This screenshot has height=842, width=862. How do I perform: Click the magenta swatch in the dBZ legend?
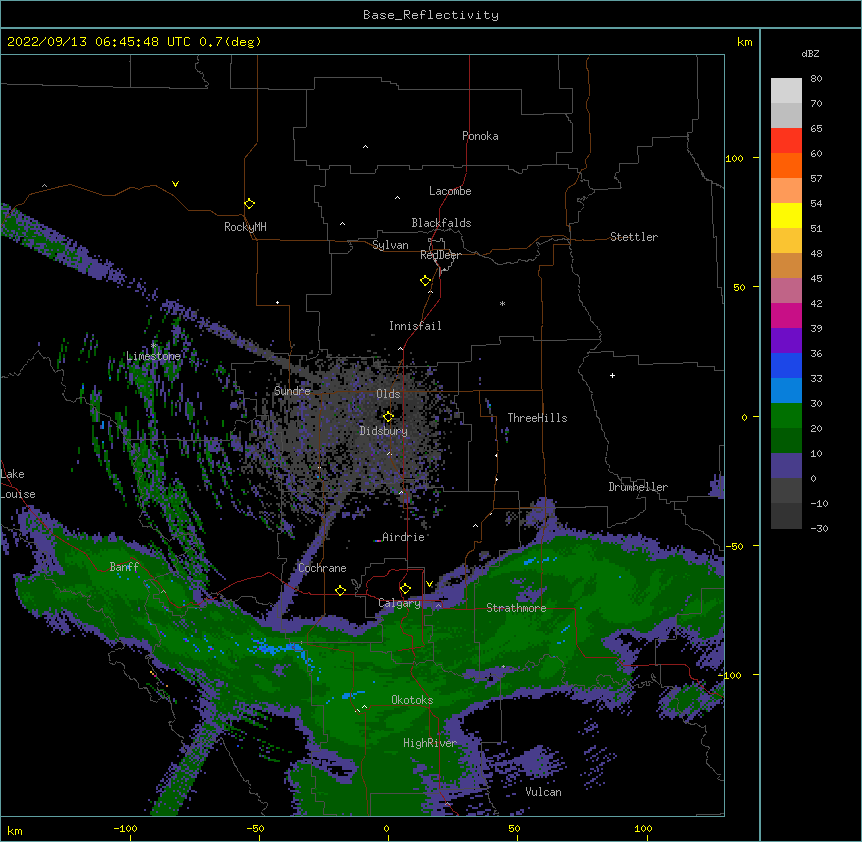pos(786,315)
